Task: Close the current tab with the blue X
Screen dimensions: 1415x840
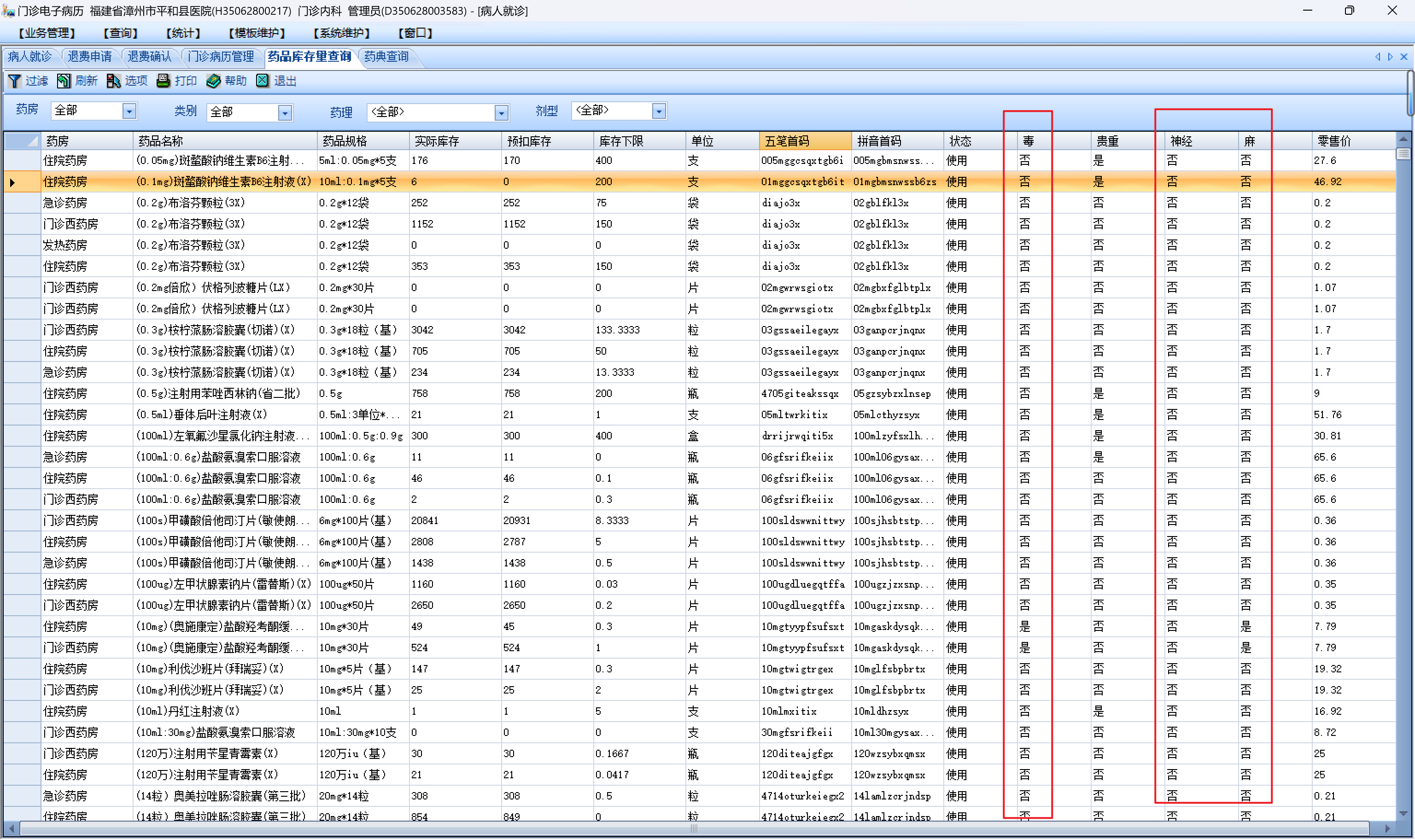Action: click(x=1403, y=57)
